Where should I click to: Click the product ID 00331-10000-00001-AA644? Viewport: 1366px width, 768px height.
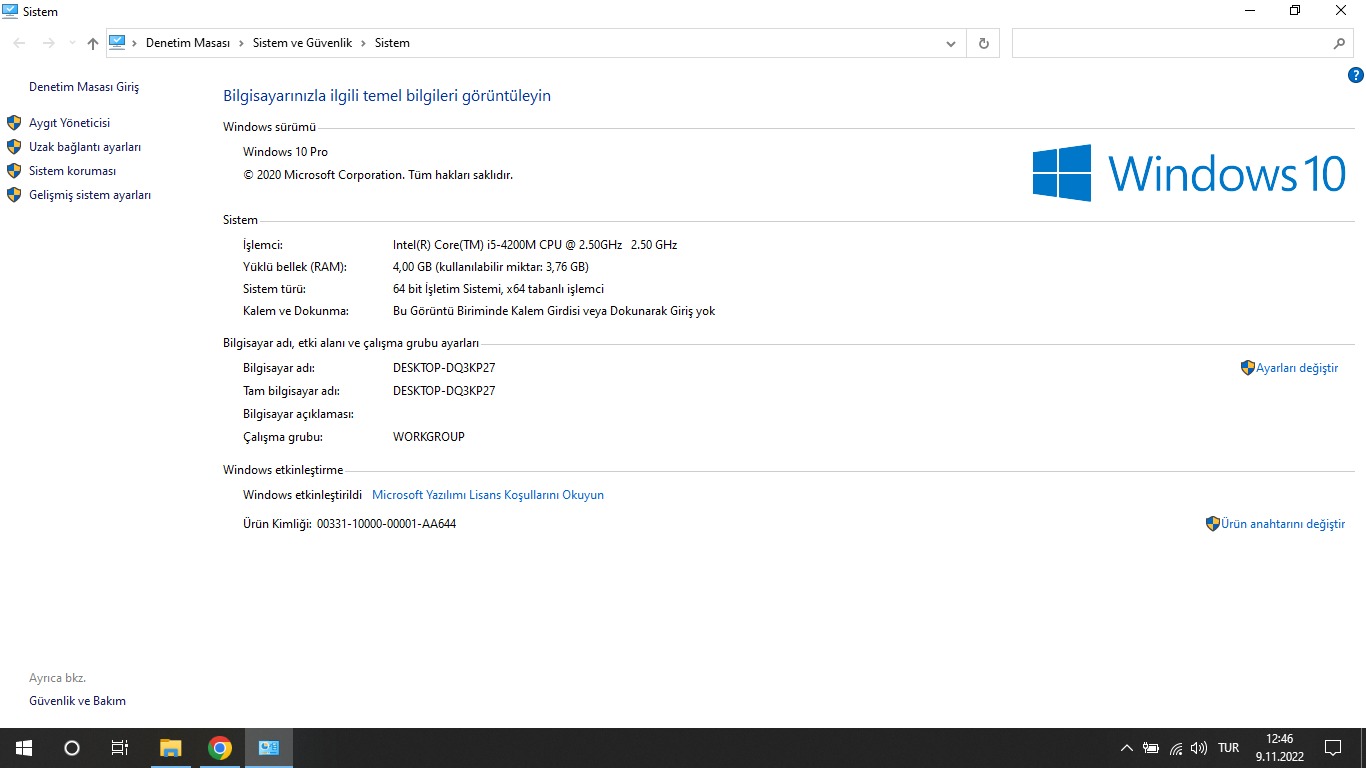click(386, 524)
